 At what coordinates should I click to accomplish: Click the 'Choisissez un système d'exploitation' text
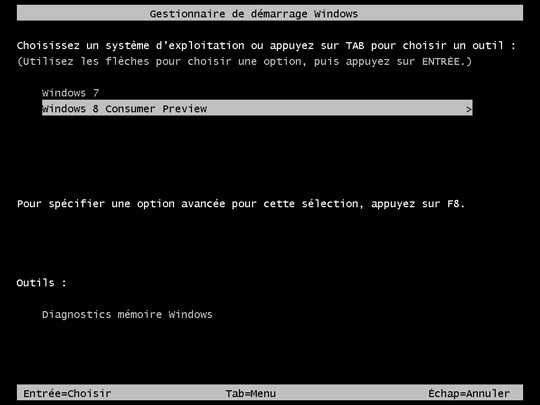(131, 45)
